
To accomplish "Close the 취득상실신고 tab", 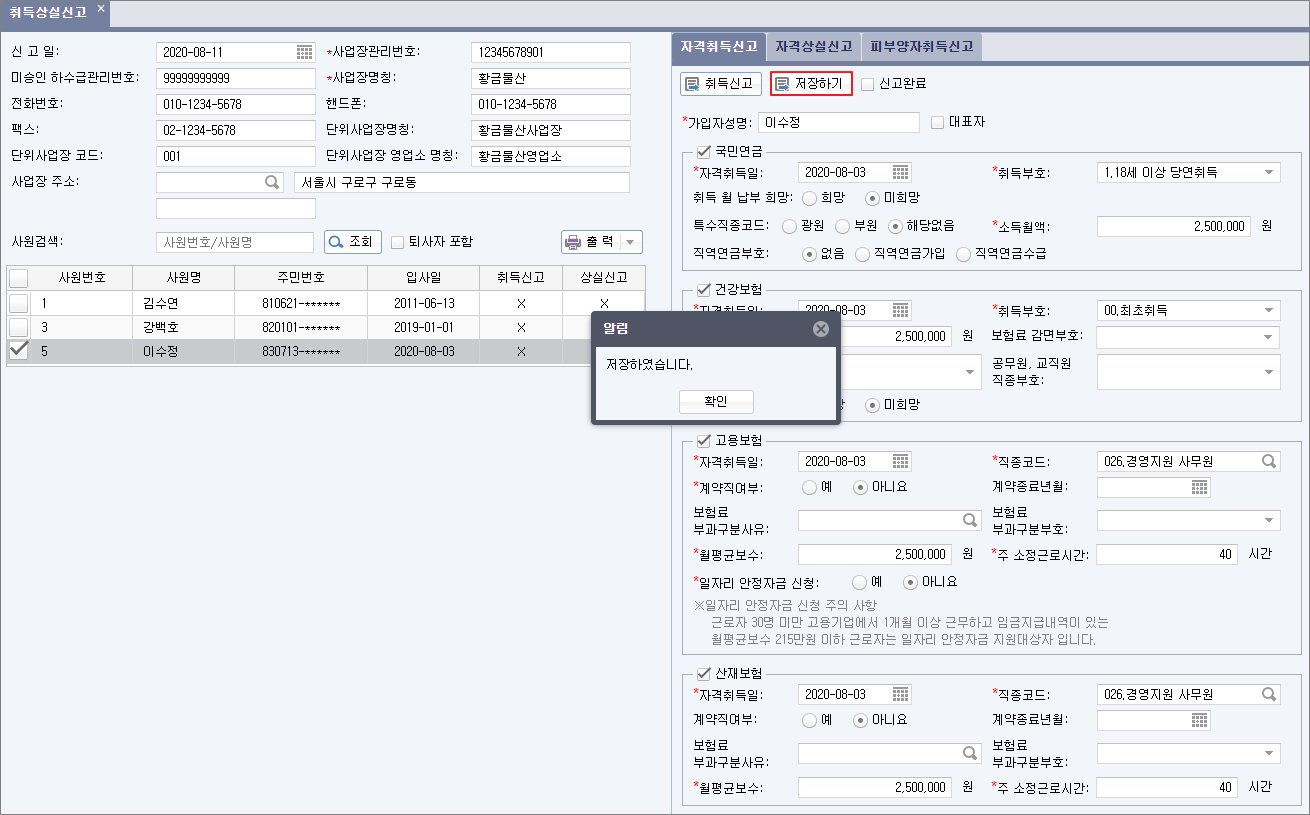I will click(x=101, y=9).
